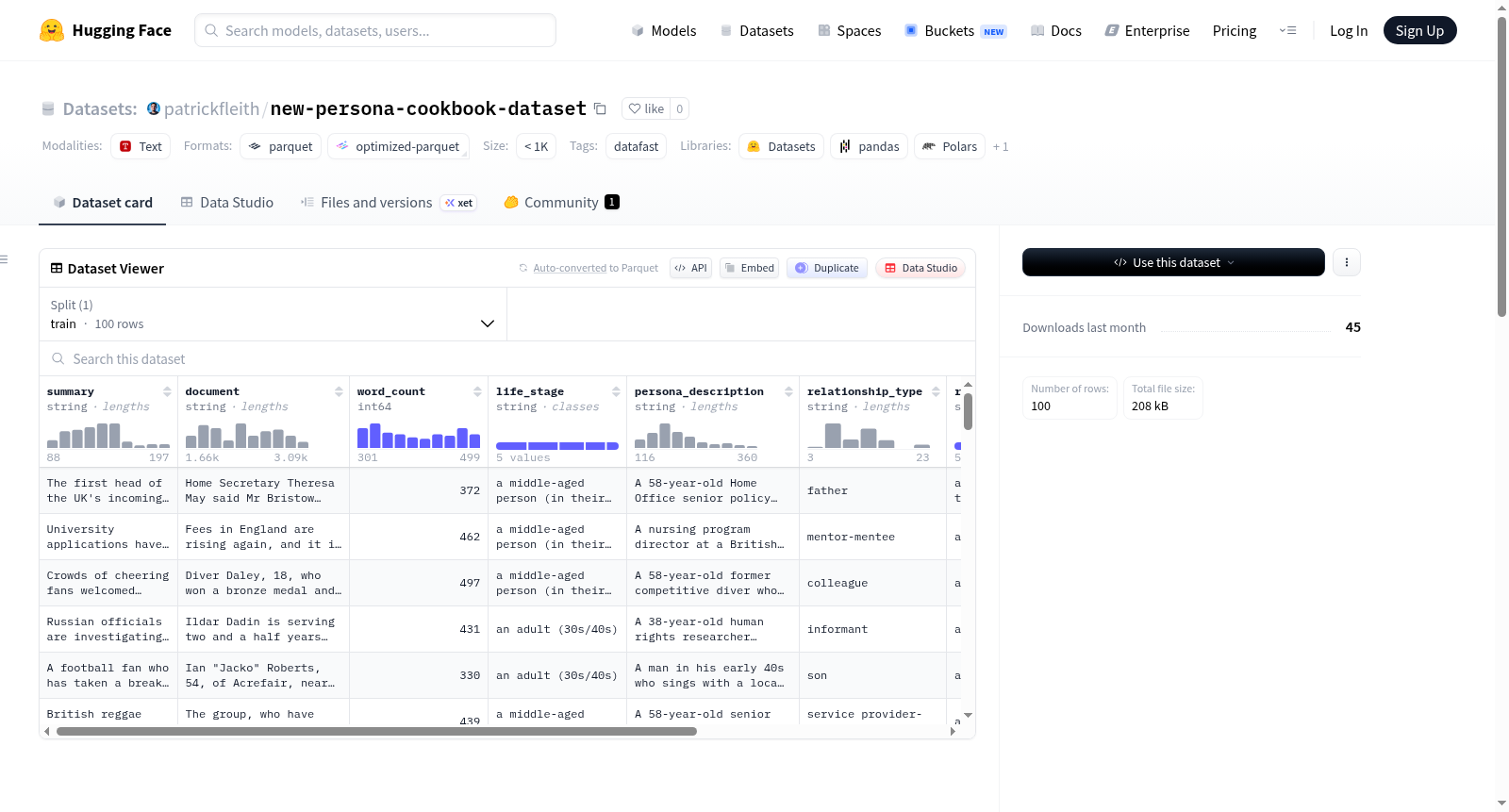Open Data Studio from the viewer header

(920, 268)
